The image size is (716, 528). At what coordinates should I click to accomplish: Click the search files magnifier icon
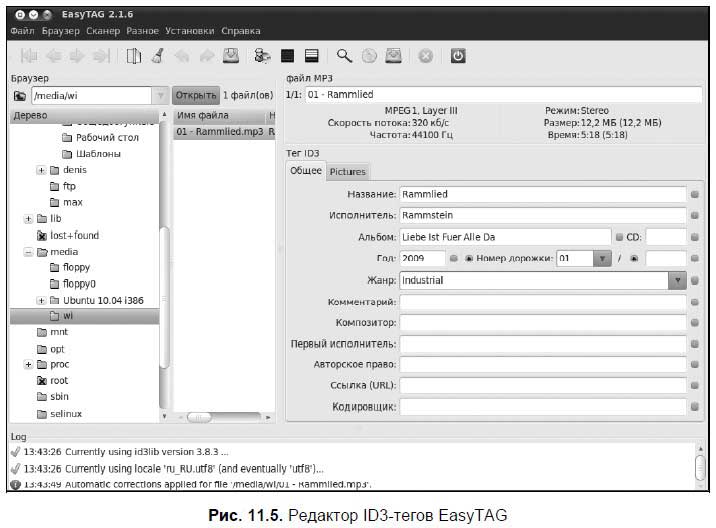[344, 56]
